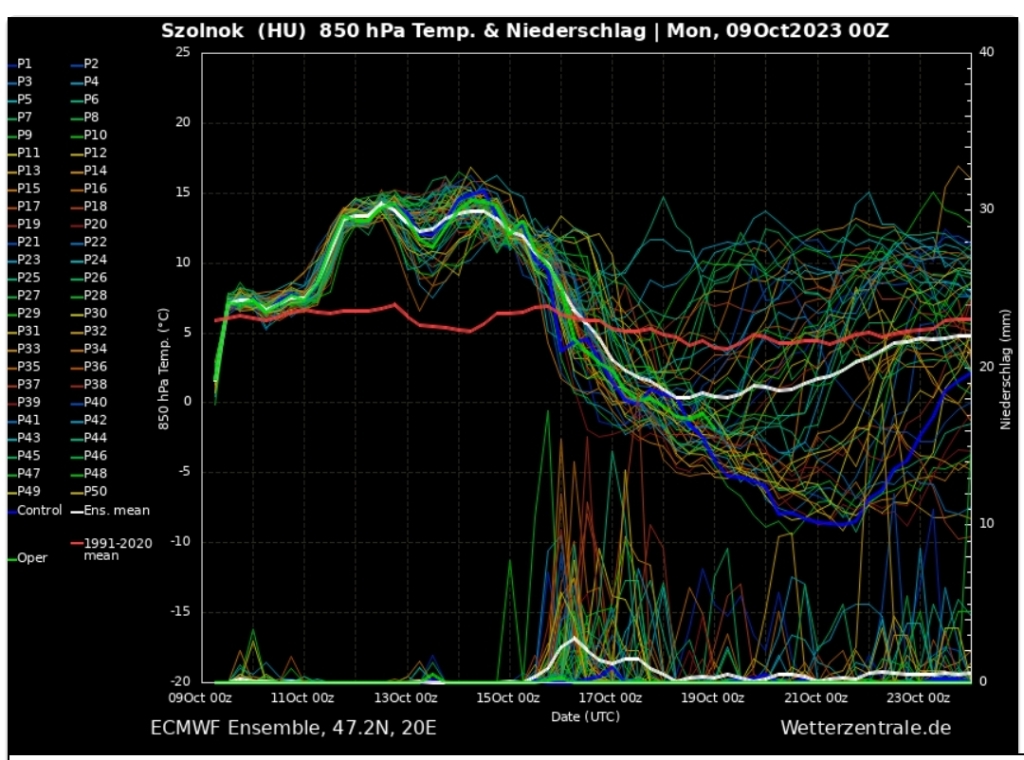Screen dimensions: 1024x760
Task: Select the P26 legend entry
Action: tap(95, 277)
